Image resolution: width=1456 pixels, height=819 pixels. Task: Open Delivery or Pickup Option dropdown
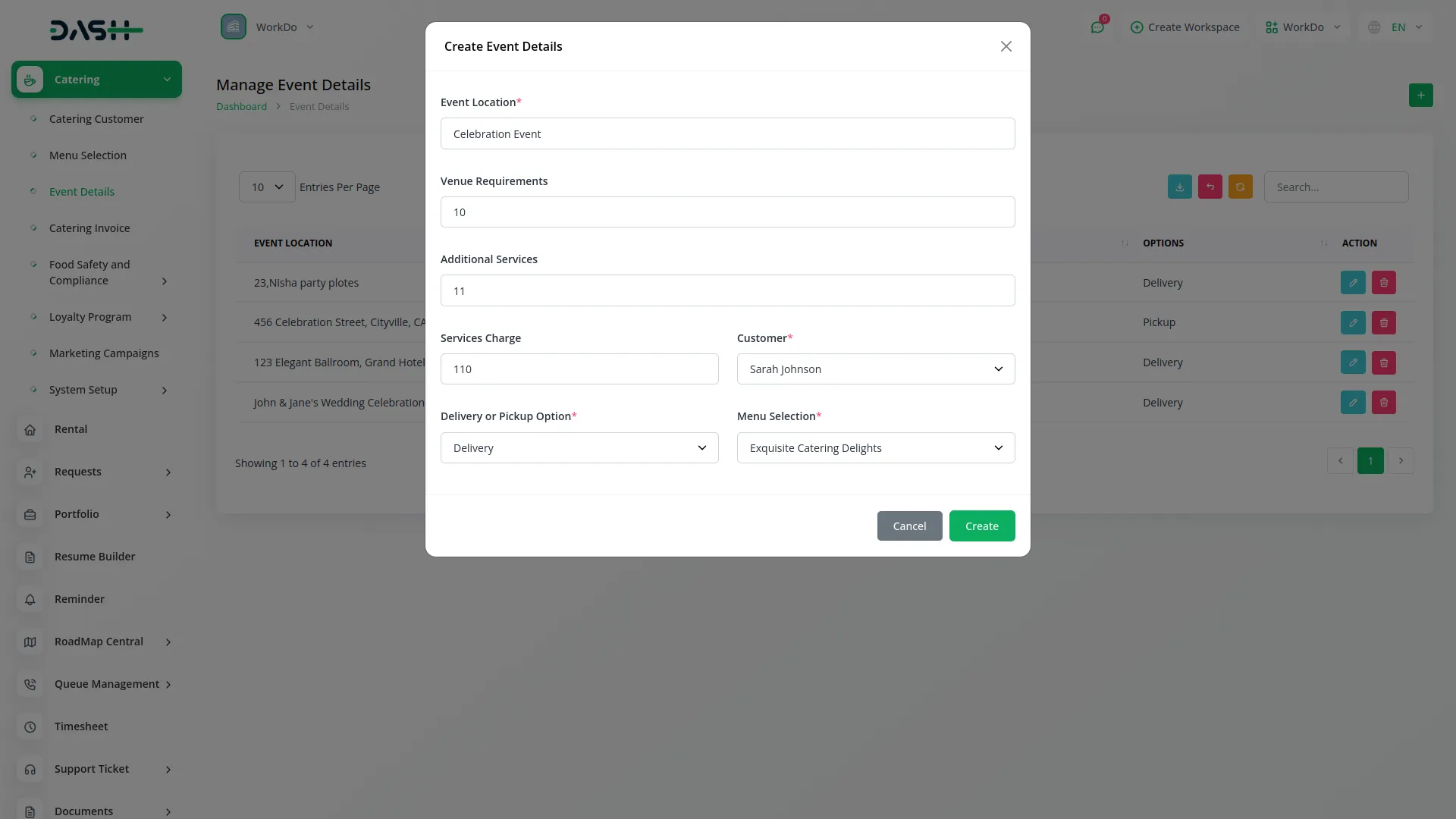(579, 448)
